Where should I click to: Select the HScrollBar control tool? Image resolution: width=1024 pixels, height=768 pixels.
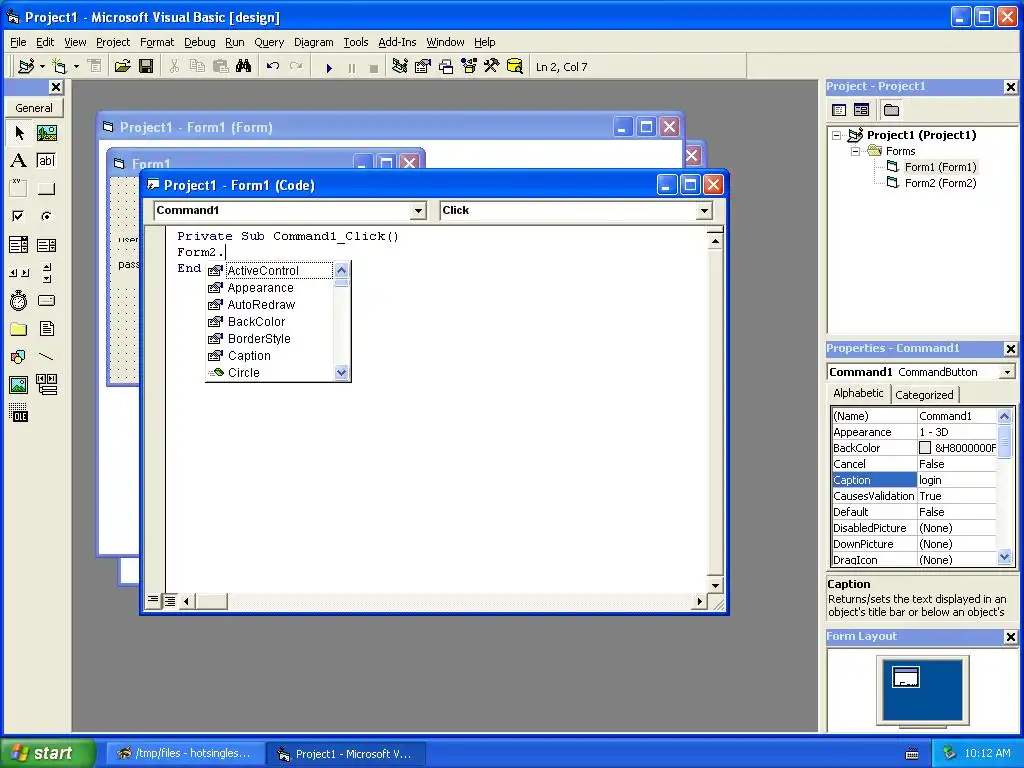point(19,272)
